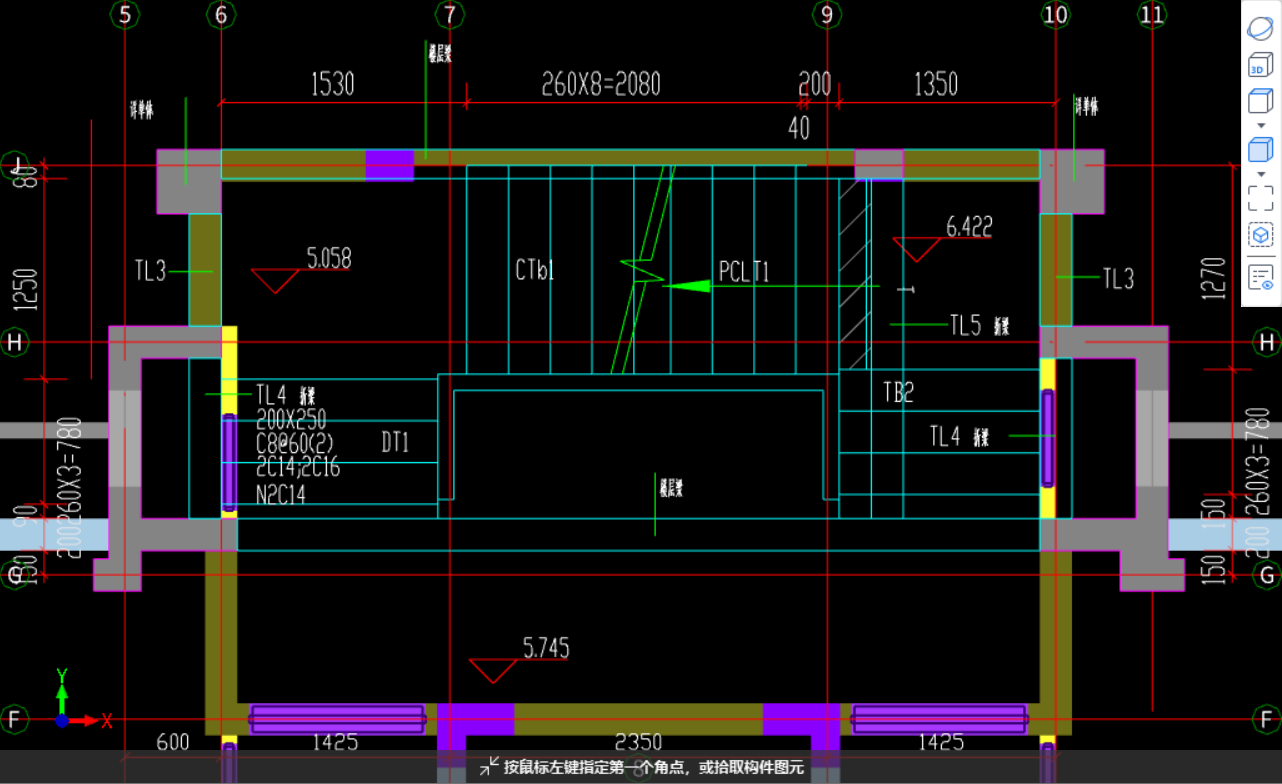This screenshot has width=1282, height=784.
Task: Click the 1530 dimension text
Action: [x=332, y=84]
